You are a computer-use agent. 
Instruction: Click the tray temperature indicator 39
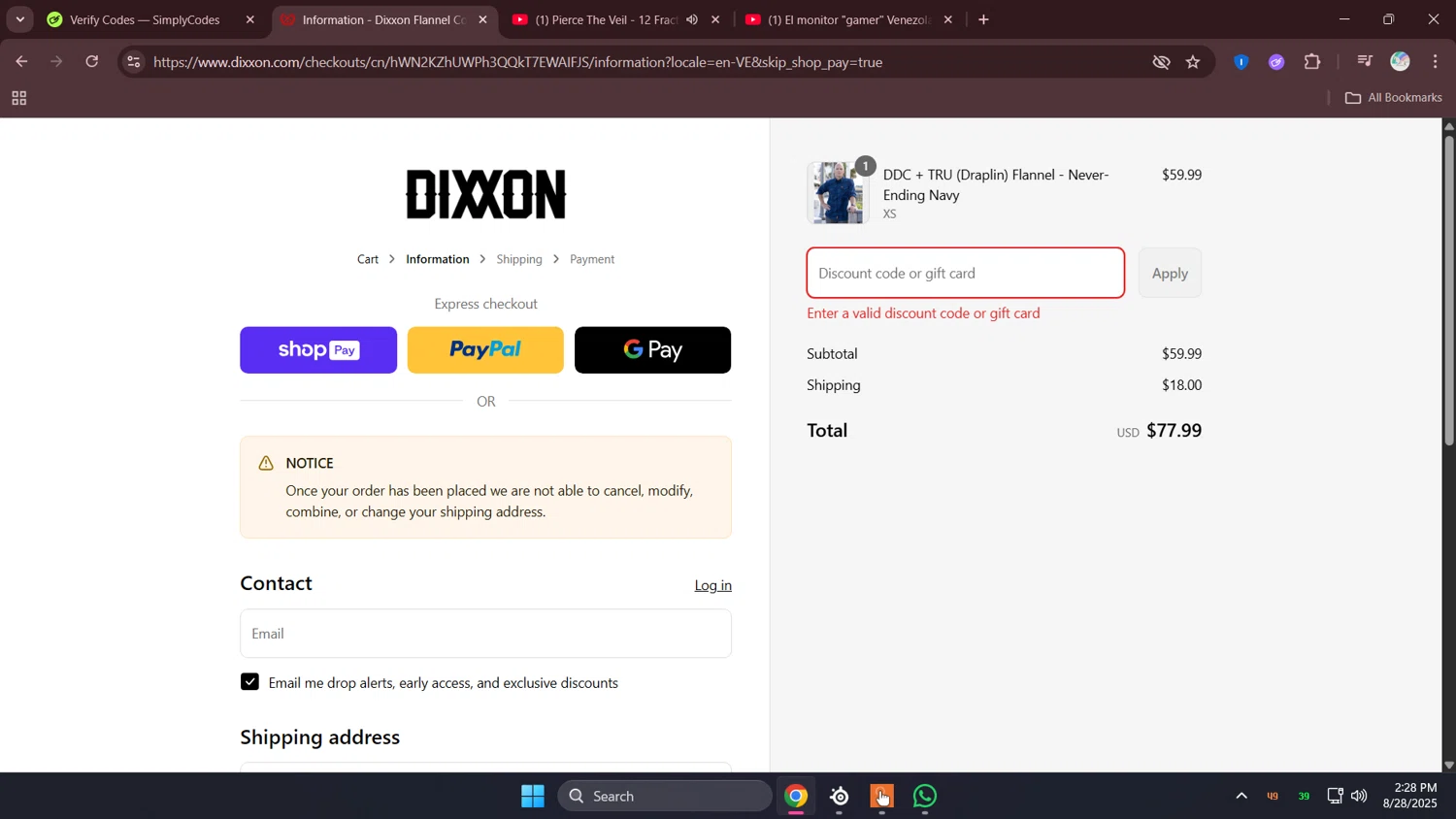(1304, 797)
